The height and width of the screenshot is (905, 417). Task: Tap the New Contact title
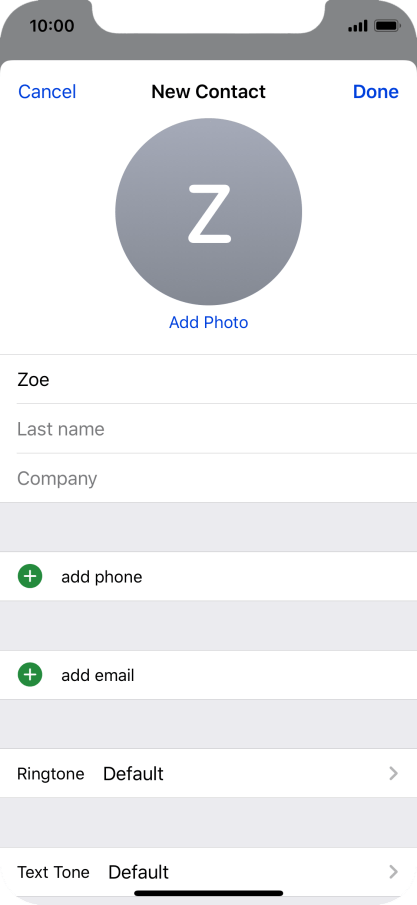click(x=208, y=92)
